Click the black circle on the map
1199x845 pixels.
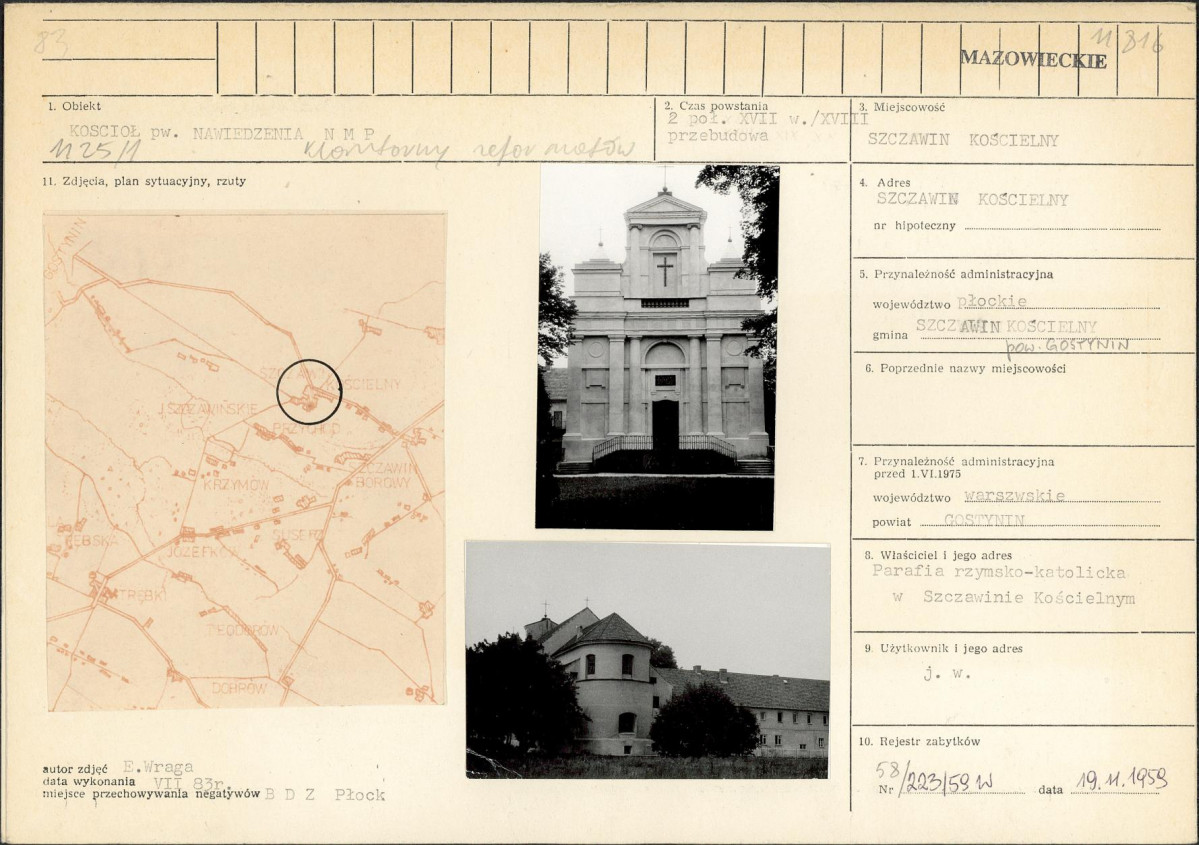click(309, 391)
